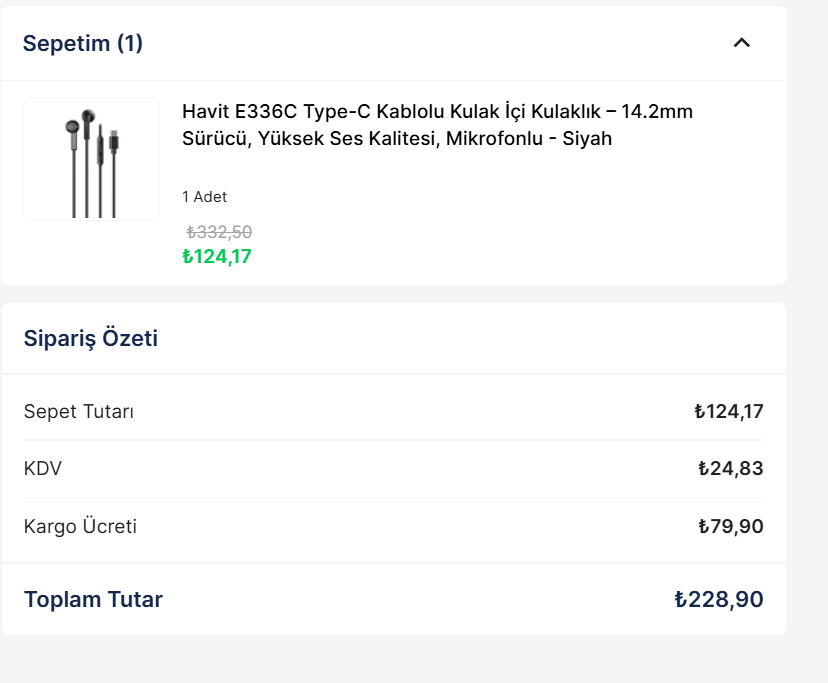This screenshot has height=683, width=828.
Task: Click the ₺79,90 shipping fee amount
Action: [731, 526]
